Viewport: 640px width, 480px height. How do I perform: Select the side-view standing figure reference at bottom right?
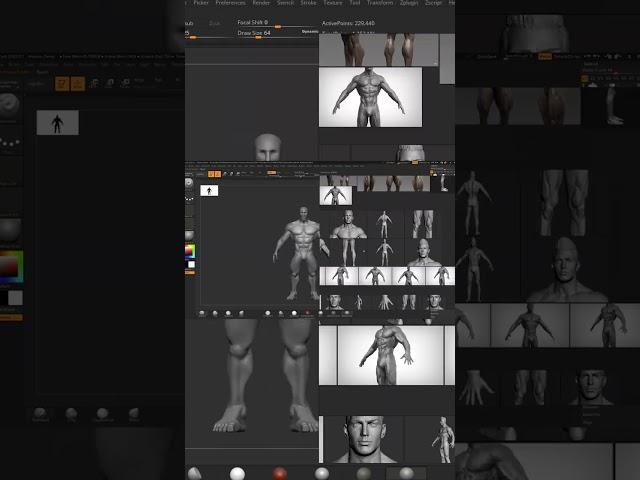pyautogui.click(x=444, y=440)
